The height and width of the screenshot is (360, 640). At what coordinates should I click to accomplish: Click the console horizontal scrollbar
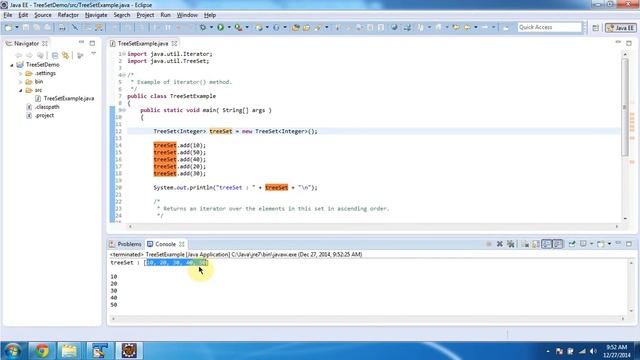pos(368,318)
